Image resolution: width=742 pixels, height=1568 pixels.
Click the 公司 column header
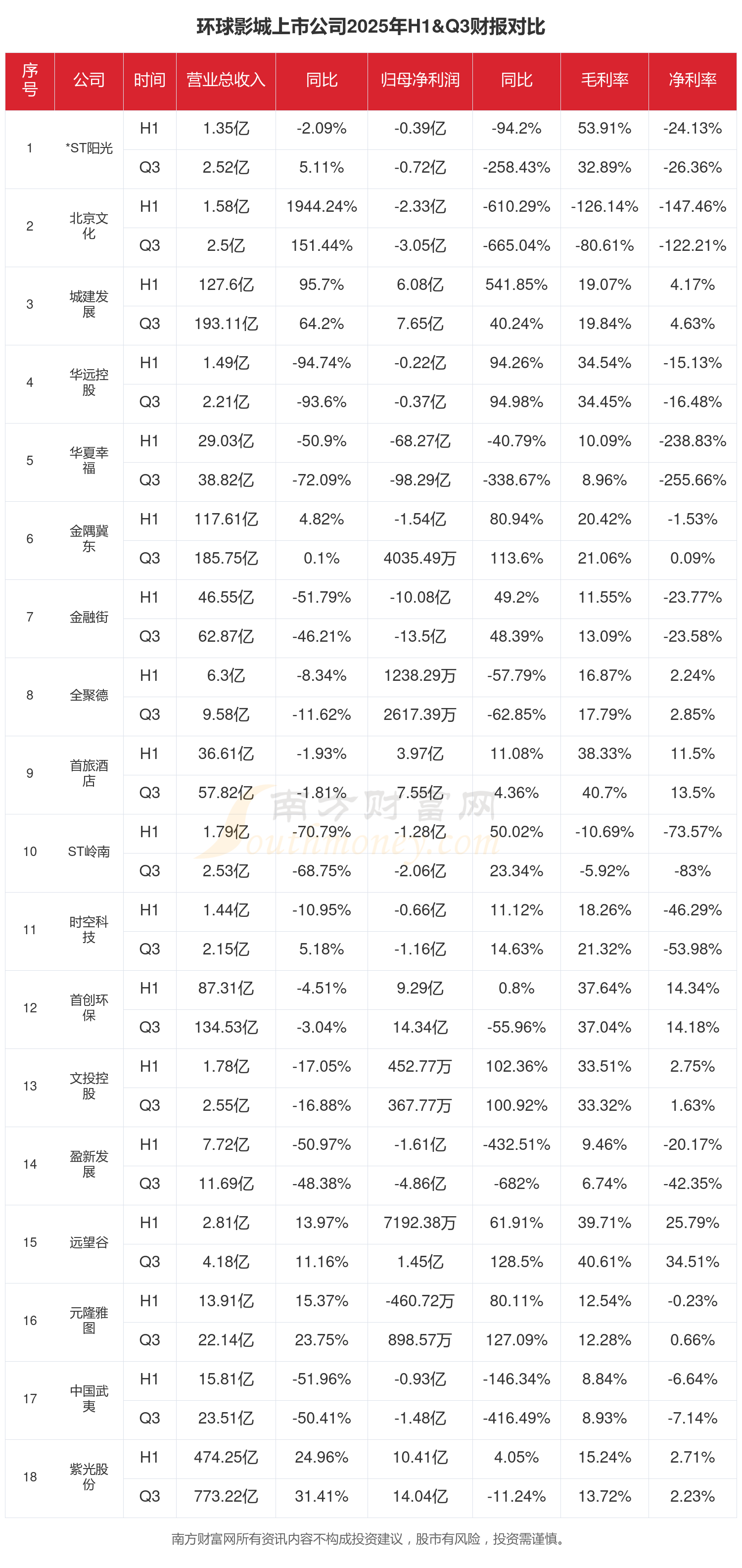89,80
